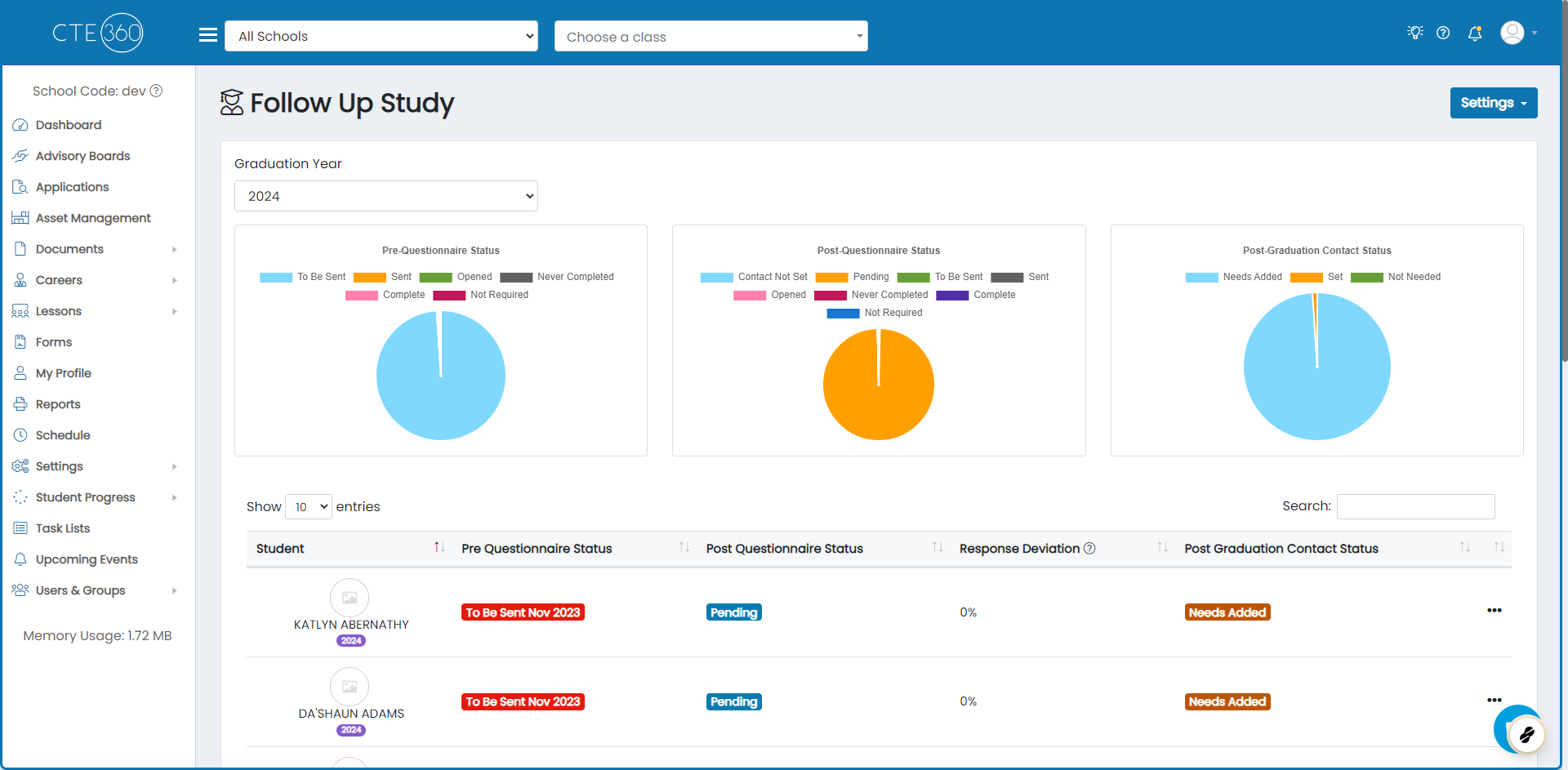Open the All Schools dropdown
Viewport: 1568px width, 770px height.
click(381, 36)
